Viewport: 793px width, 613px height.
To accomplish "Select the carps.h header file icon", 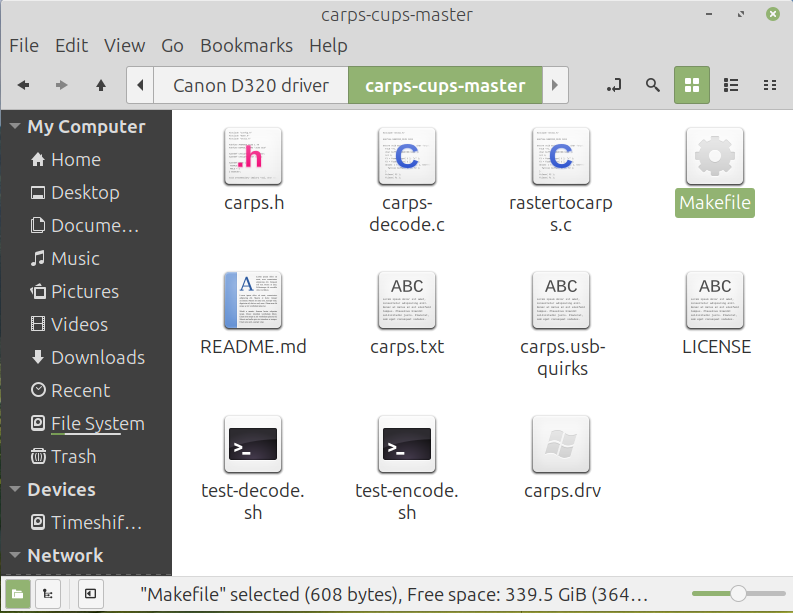I will (x=253, y=156).
